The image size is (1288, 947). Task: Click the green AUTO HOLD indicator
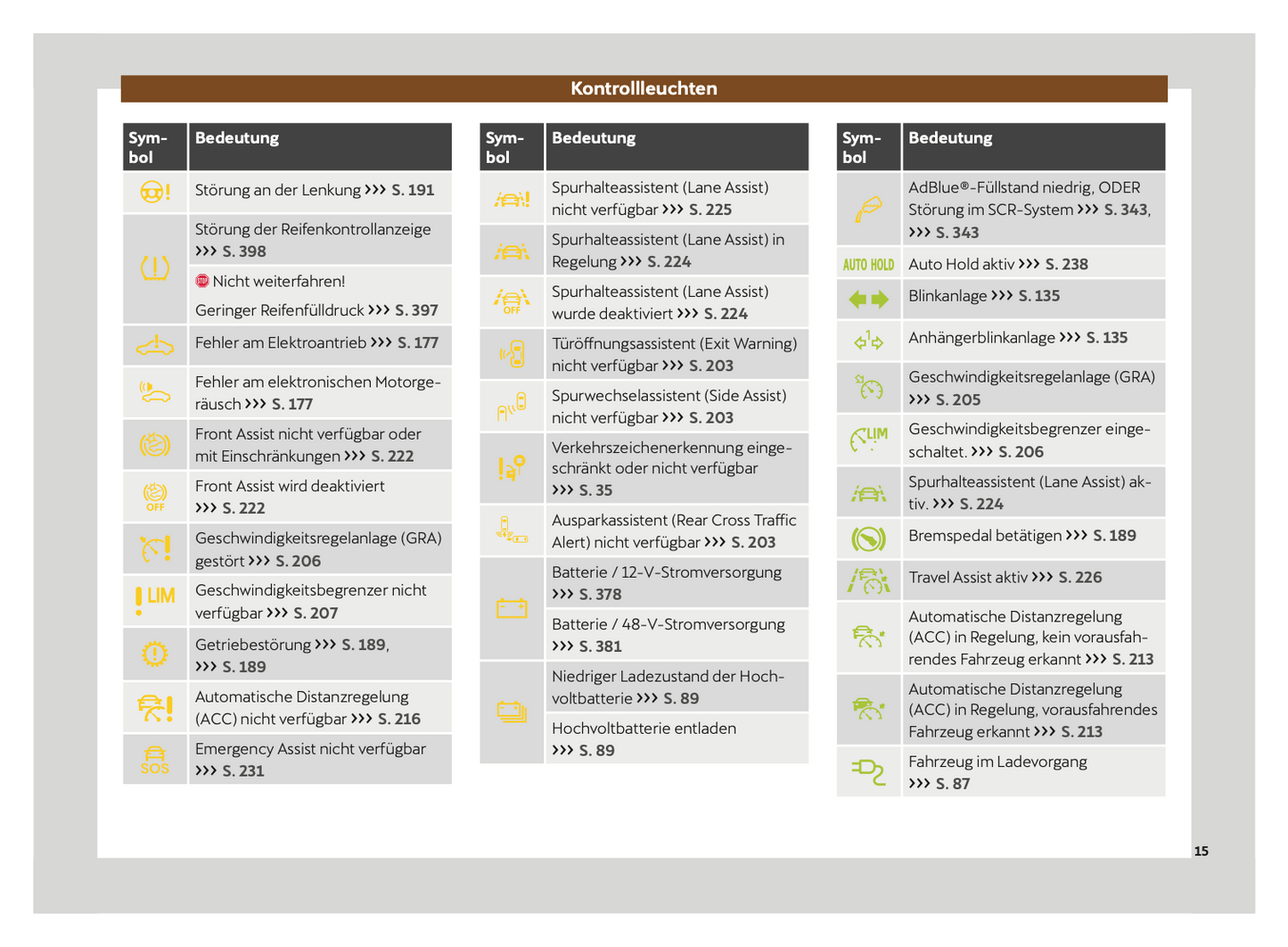868,264
